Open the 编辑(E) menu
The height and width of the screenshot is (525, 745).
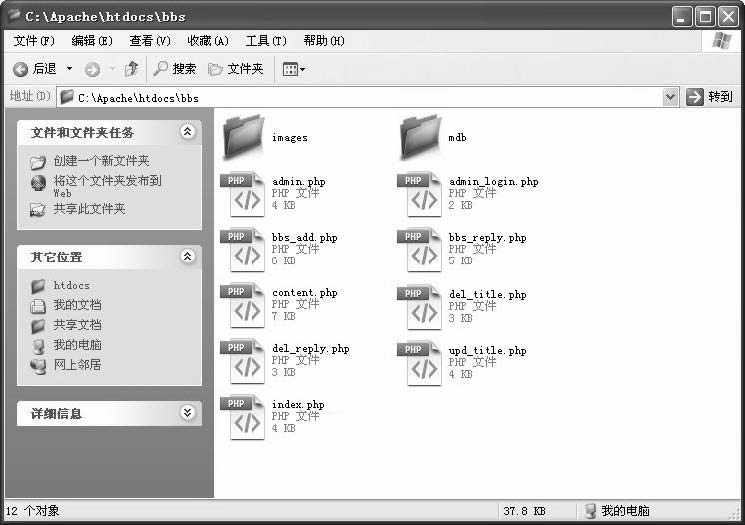(x=92, y=41)
